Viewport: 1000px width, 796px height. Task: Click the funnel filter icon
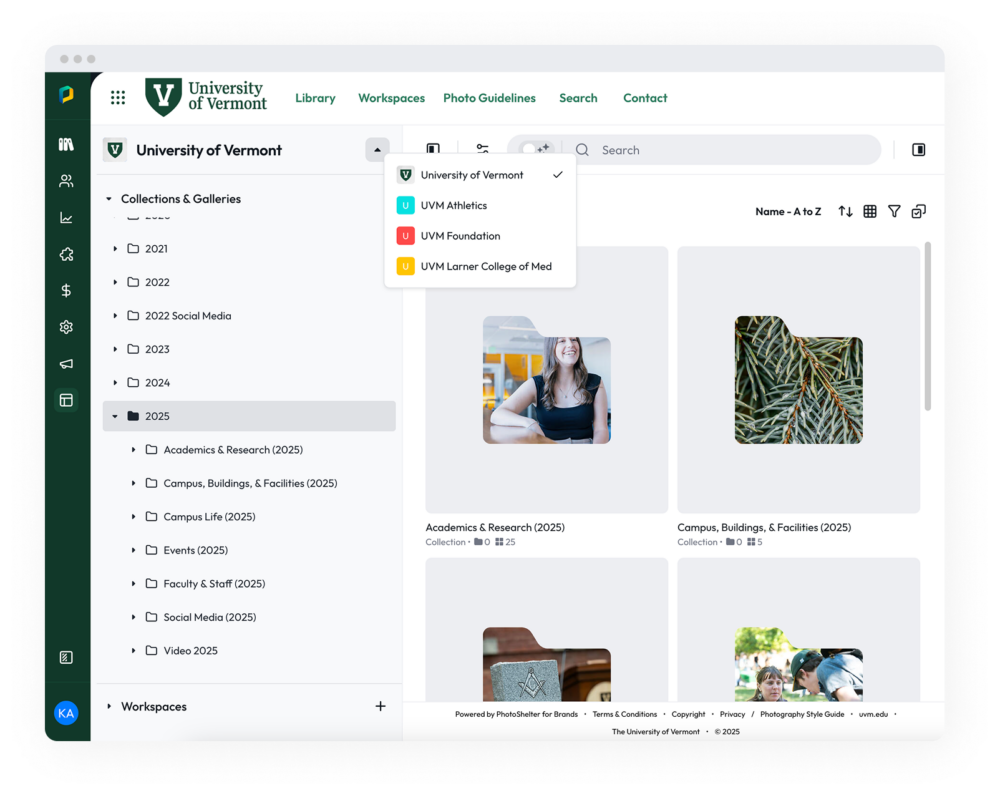click(894, 212)
